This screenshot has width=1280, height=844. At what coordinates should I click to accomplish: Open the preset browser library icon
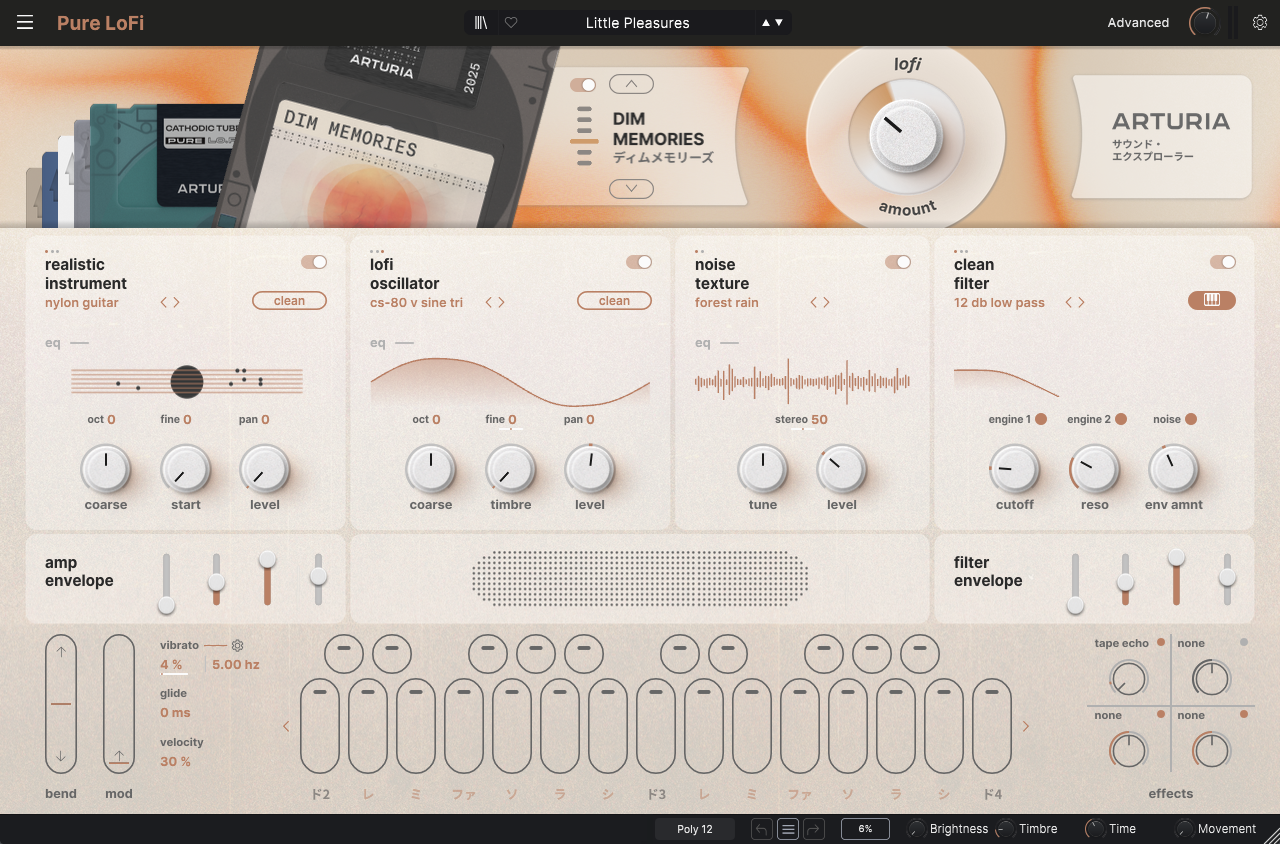pyautogui.click(x=482, y=23)
